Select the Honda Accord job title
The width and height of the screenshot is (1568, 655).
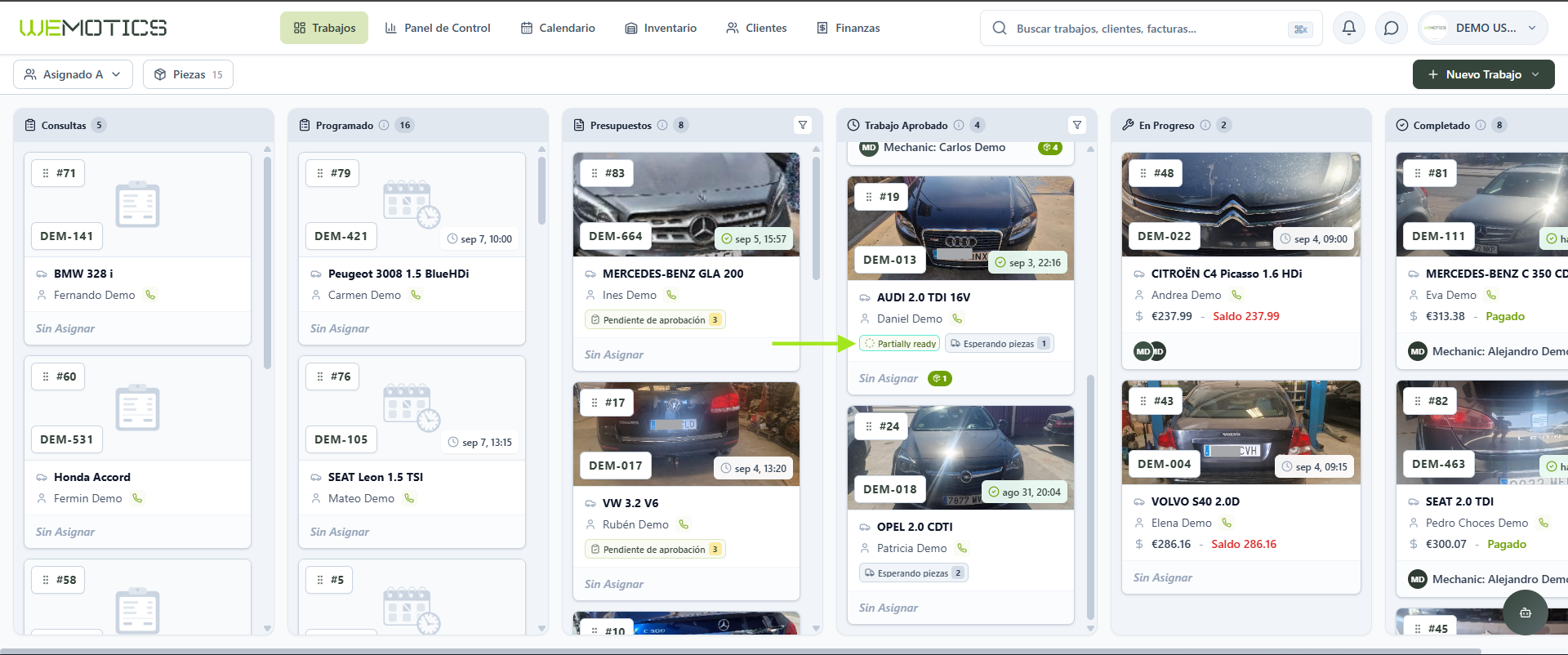click(x=92, y=477)
